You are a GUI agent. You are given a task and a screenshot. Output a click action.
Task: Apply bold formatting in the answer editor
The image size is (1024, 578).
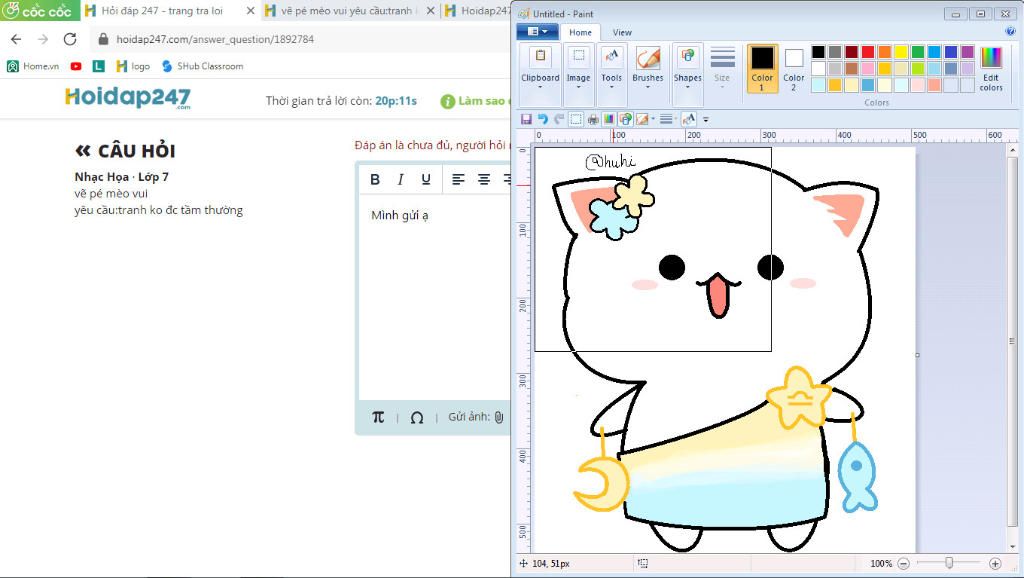click(x=375, y=179)
